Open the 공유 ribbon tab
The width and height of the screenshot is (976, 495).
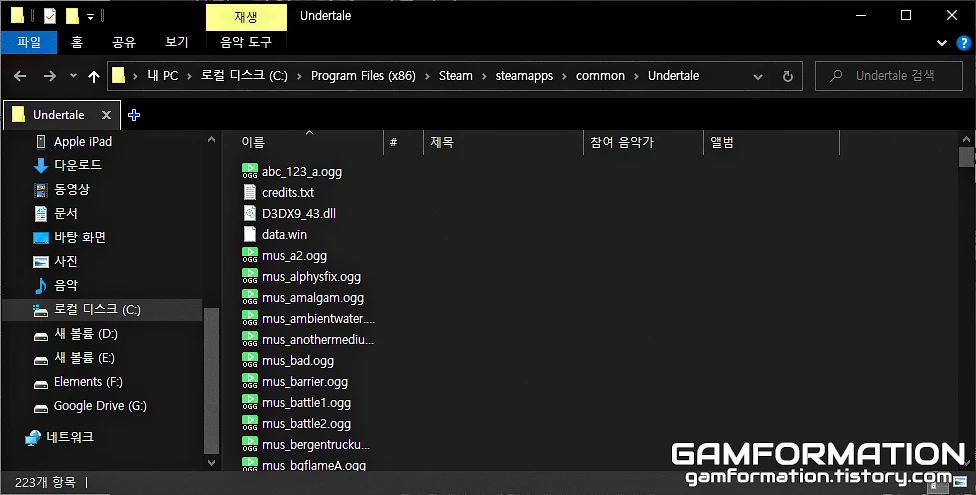pyautogui.click(x=124, y=42)
